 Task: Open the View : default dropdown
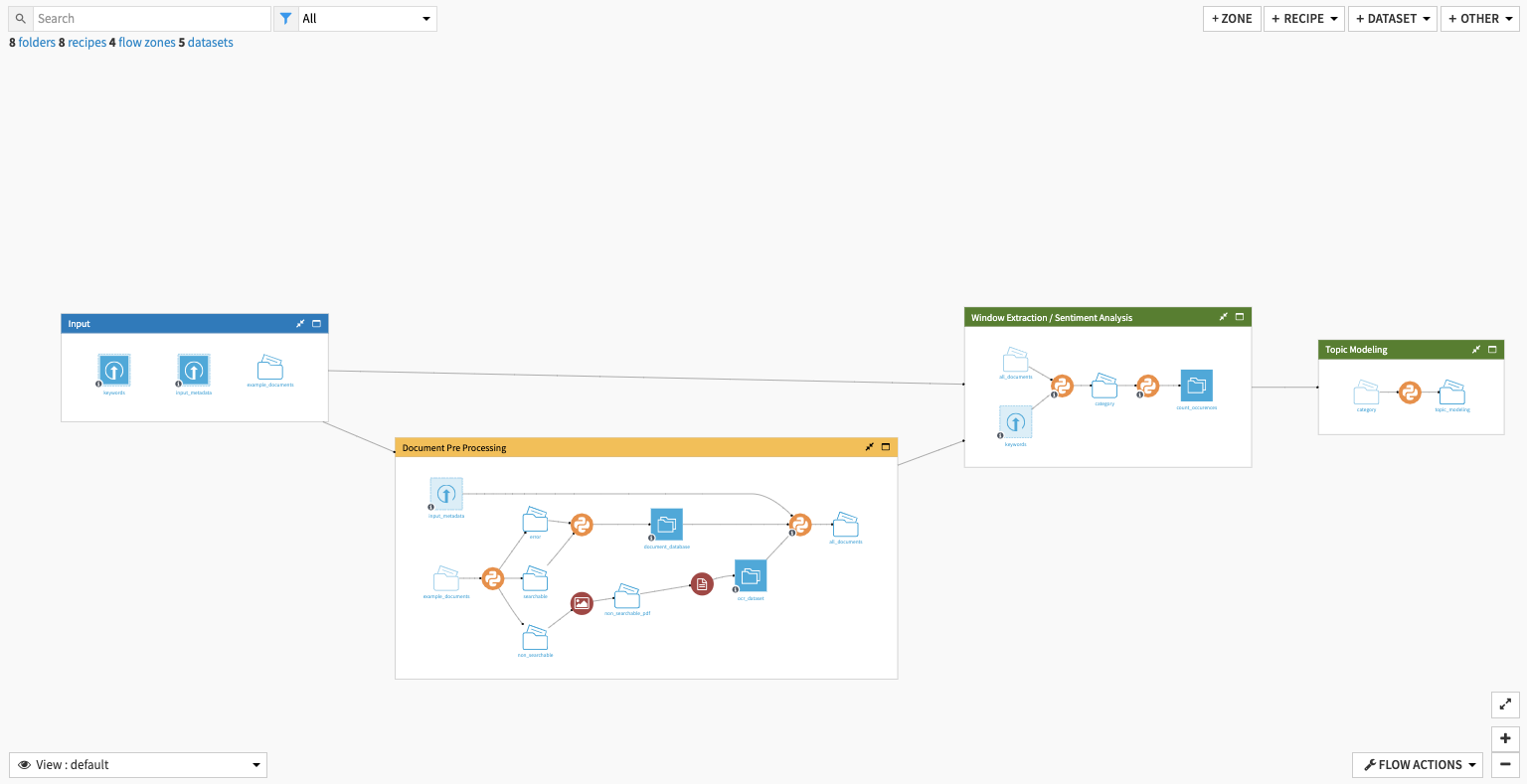pyautogui.click(x=138, y=765)
